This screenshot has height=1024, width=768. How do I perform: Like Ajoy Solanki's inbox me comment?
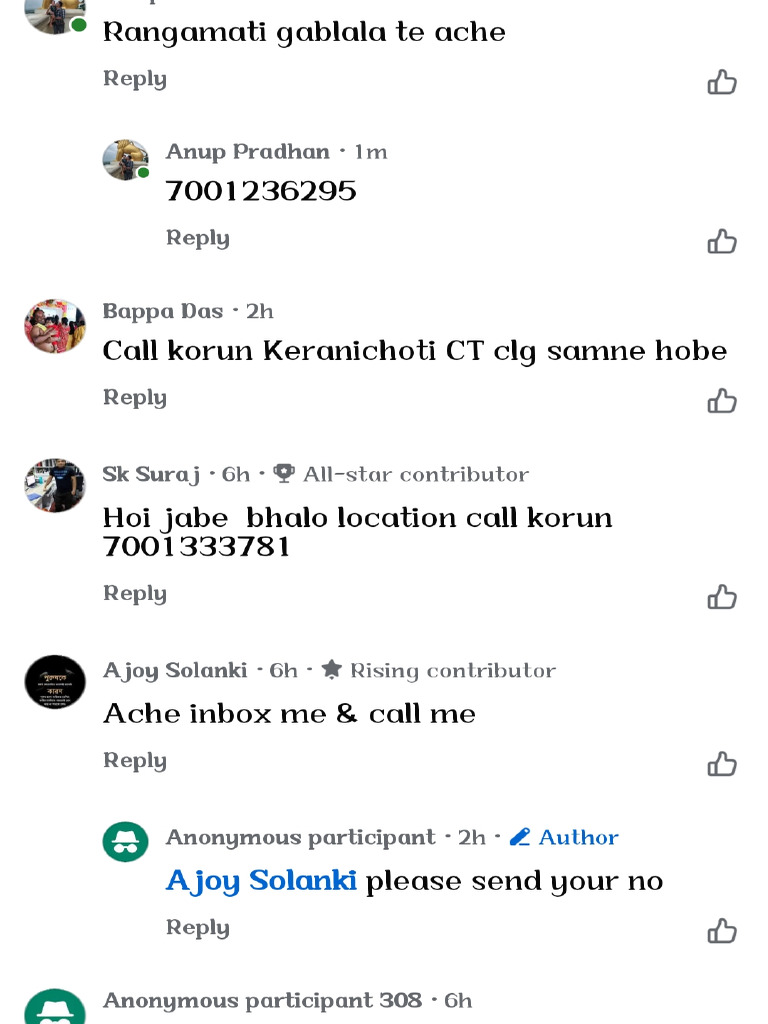pos(722,764)
